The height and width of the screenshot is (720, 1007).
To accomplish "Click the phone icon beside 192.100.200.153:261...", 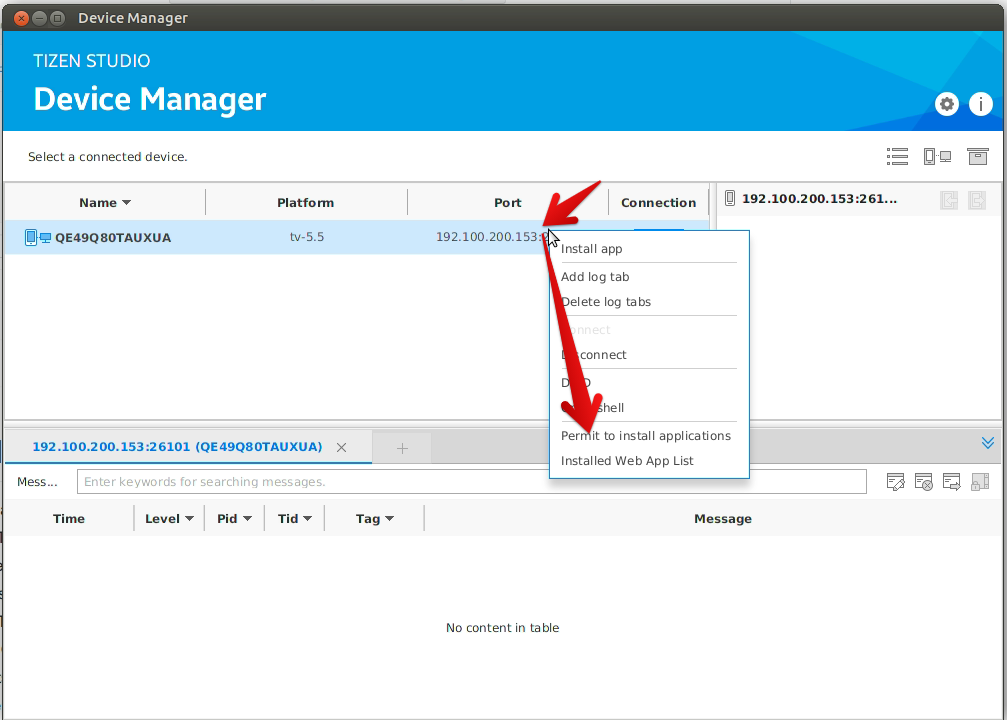I will [x=730, y=198].
